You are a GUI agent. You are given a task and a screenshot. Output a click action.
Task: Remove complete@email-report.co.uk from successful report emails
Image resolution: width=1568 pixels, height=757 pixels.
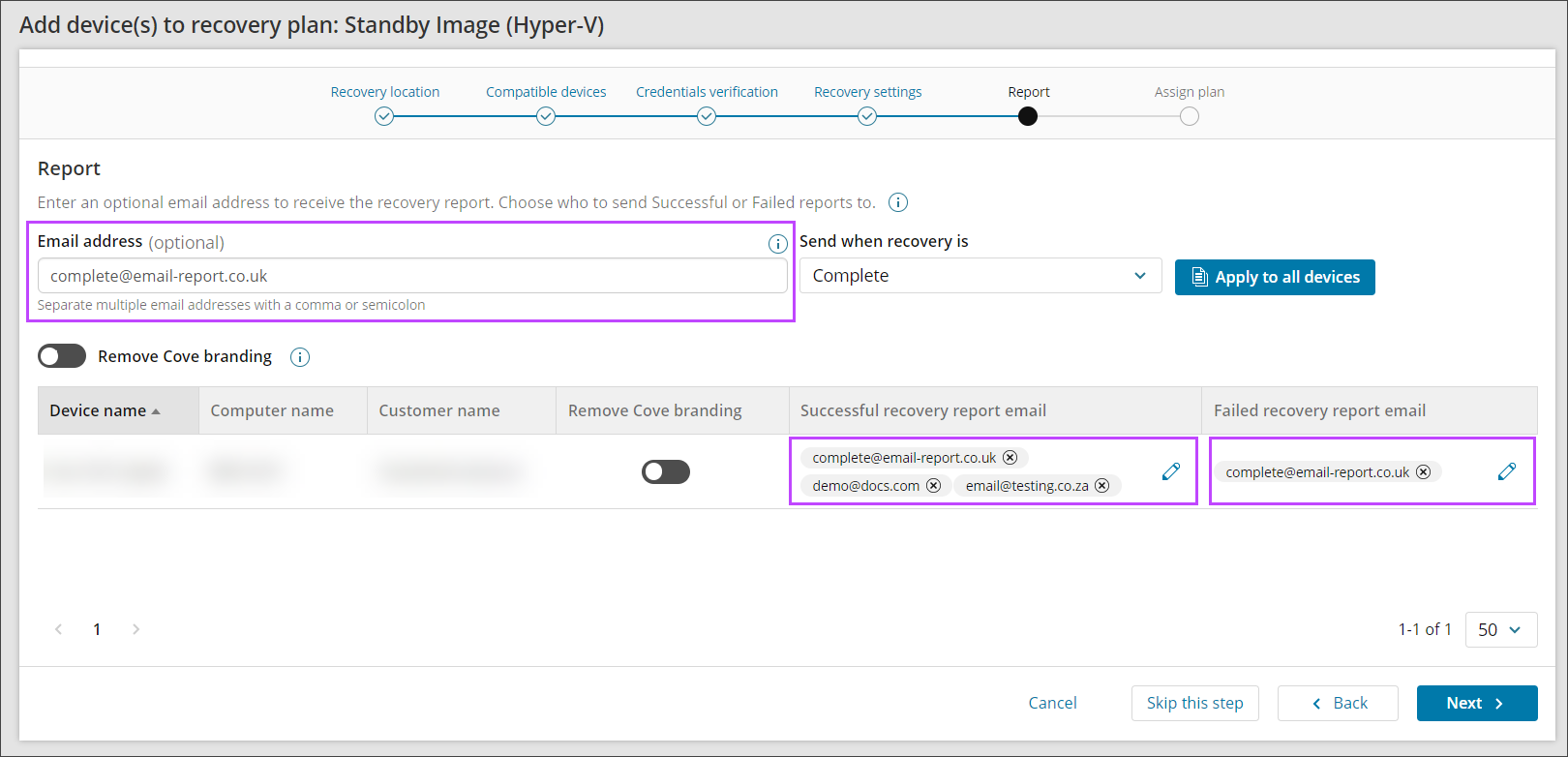tap(1010, 458)
